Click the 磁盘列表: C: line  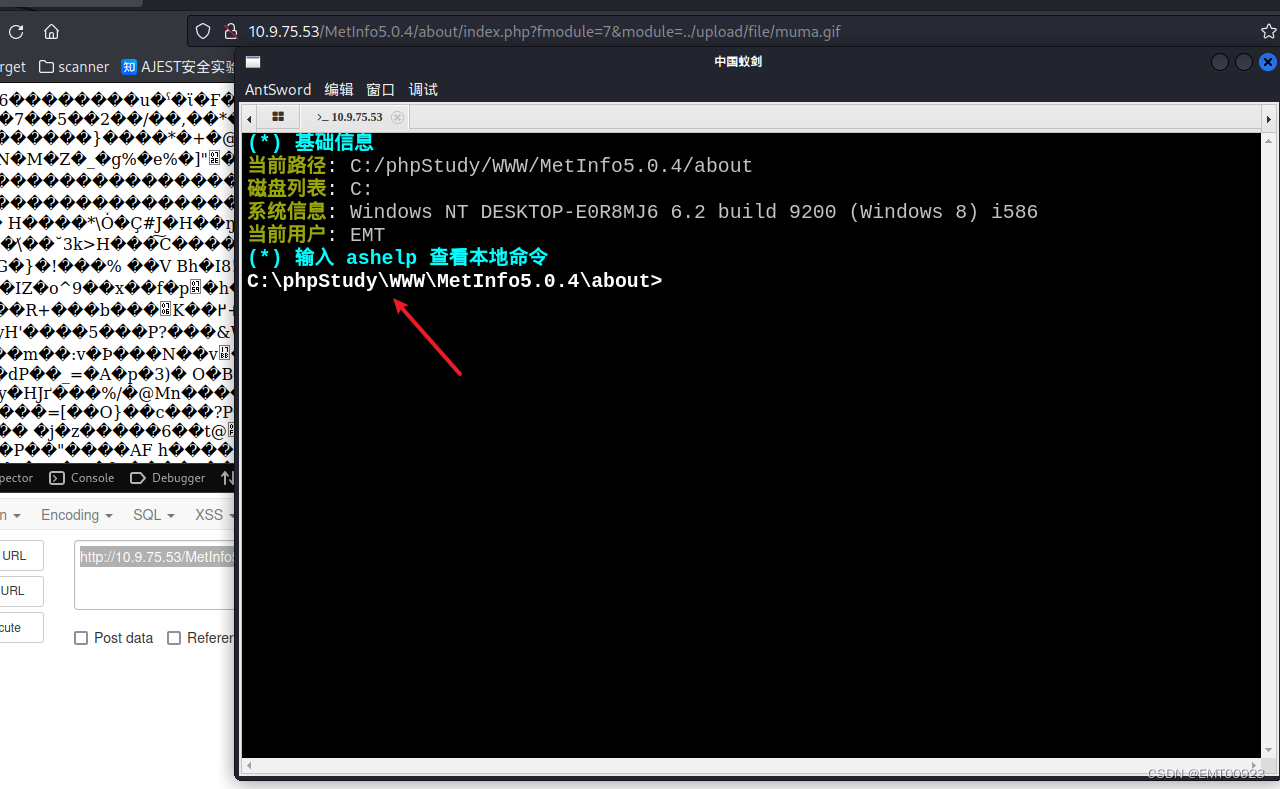tap(310, 189)
